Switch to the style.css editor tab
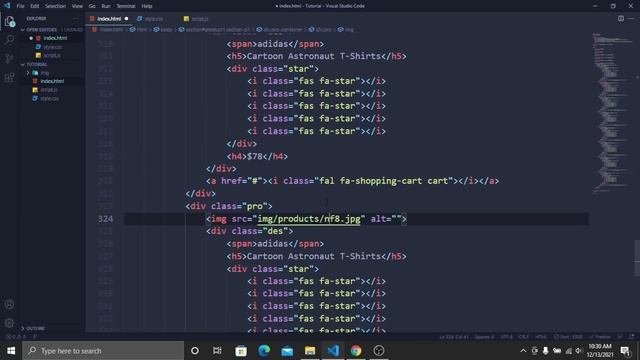640x360 pixels. pyautogui.click(x=154, y=19)
